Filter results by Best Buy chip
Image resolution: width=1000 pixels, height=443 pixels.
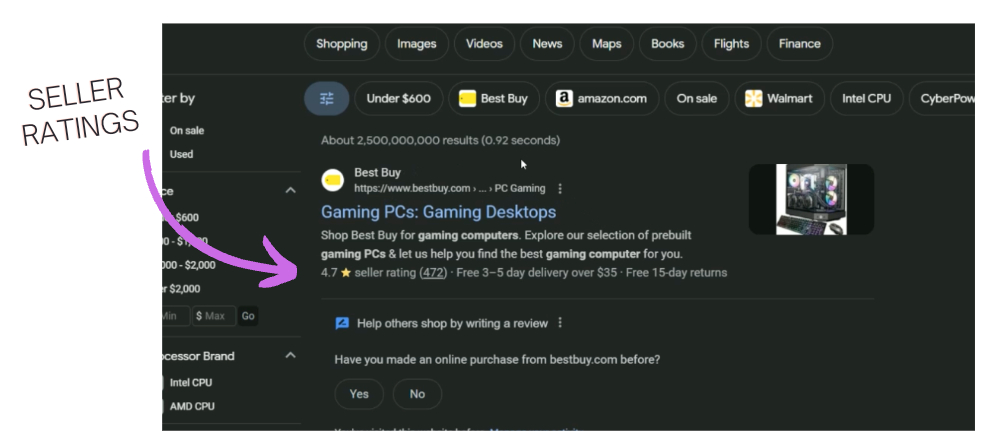494,99
